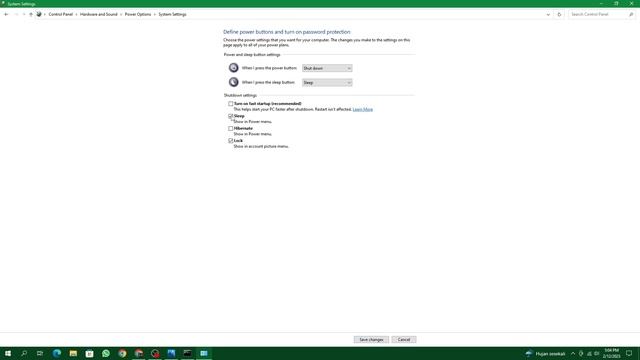Screen dimensions: 640x360
Task: Go back using the navigation back arrow
Action: [x=6, y=14]
